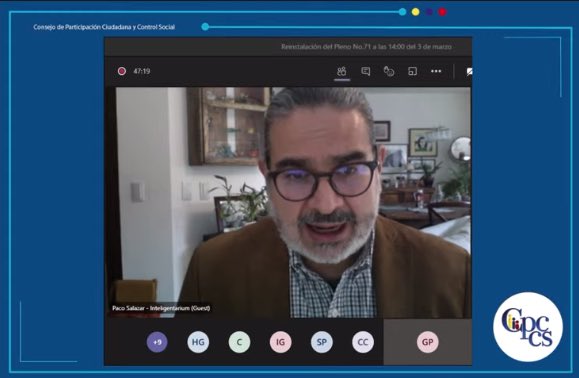Click the CPCCS circular logo
This screenshot has width=579, height=378.
pos(528,327)
